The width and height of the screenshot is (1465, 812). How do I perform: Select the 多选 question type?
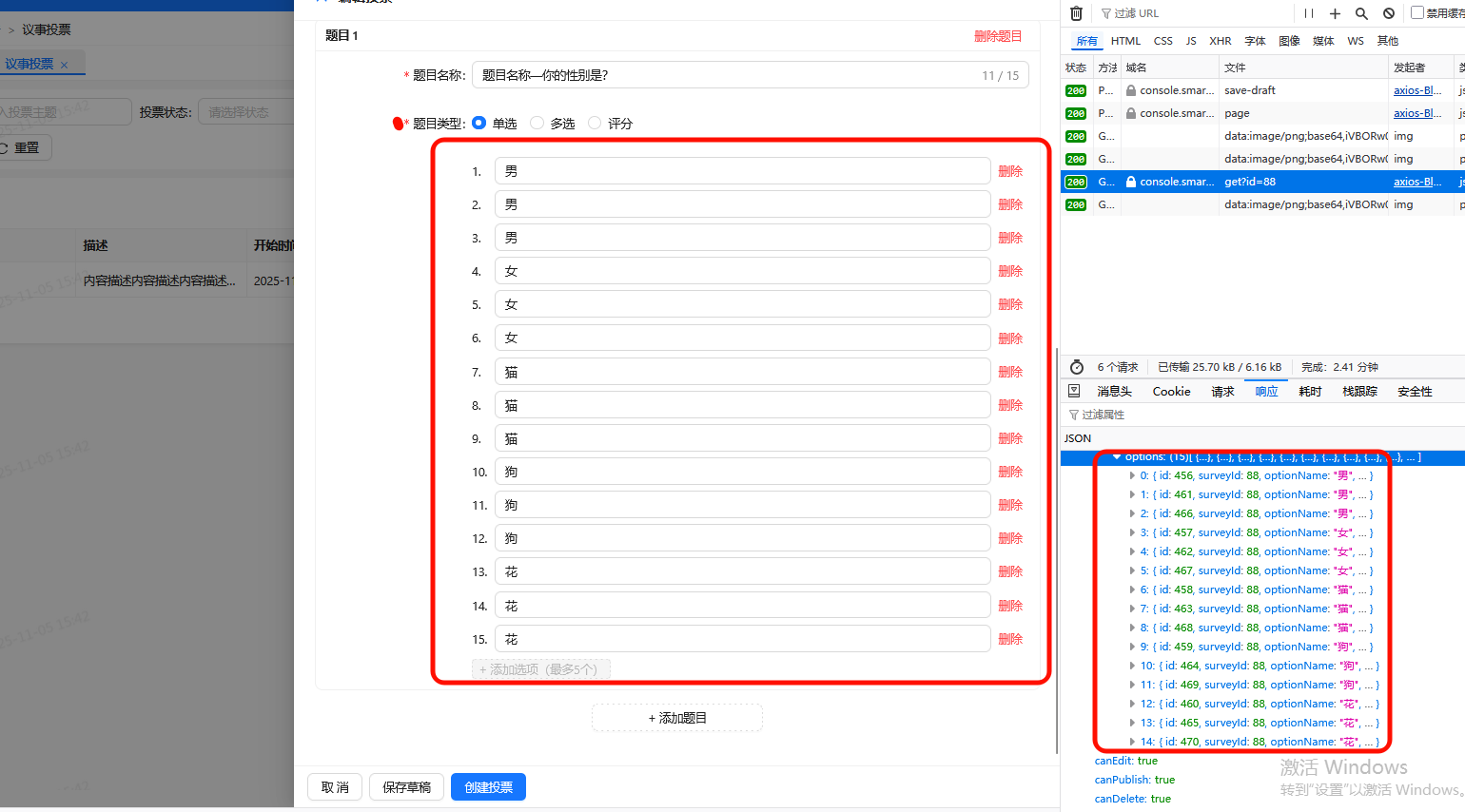537,124
